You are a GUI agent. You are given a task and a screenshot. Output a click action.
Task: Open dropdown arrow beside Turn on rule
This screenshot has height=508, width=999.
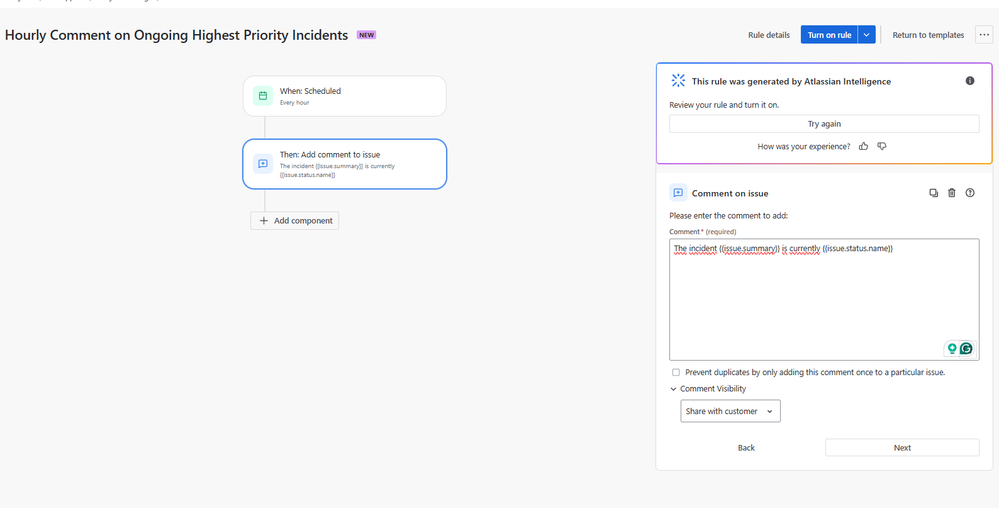867,35
